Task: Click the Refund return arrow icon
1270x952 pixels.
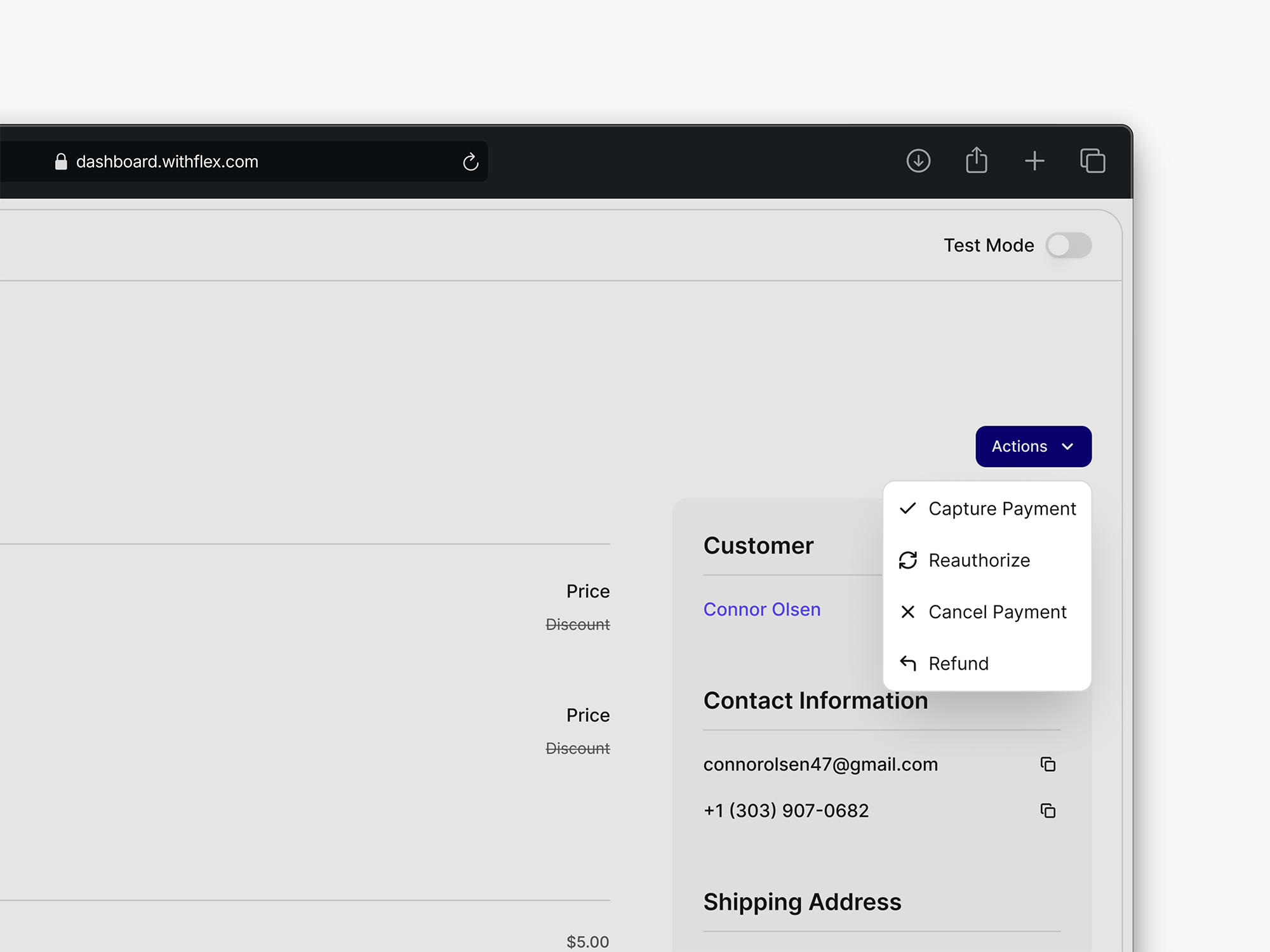Action: [908, 663]
